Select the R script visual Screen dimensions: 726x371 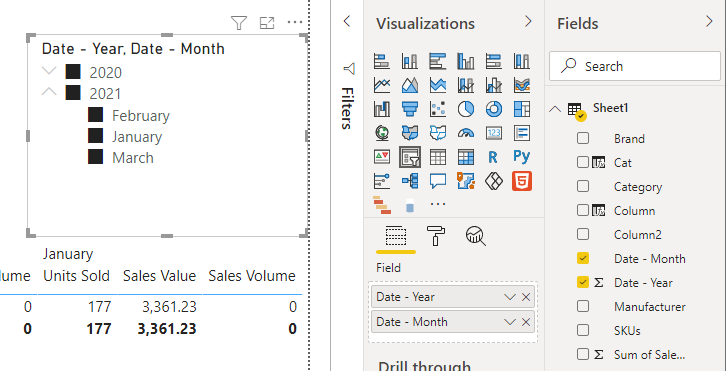(x=493, y=157)
